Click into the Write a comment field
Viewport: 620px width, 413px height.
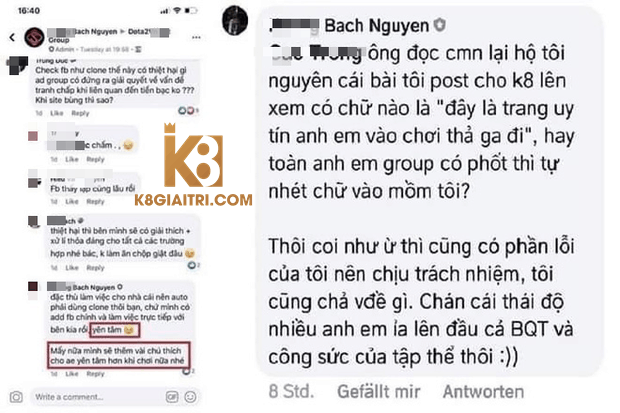(97, 397)
